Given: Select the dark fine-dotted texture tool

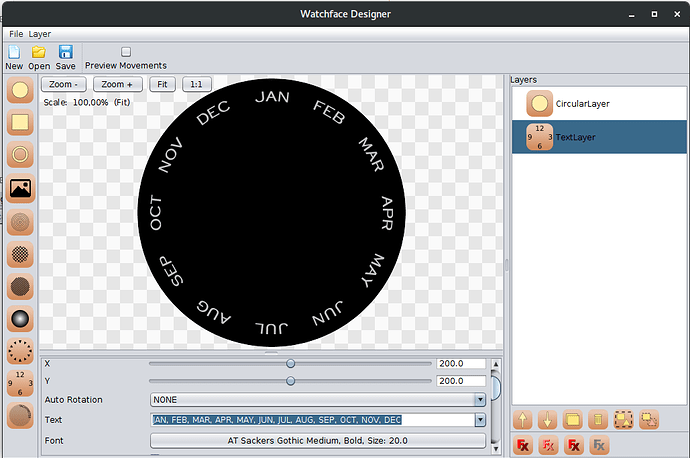Looking at the screenshot, I should pos(20,286).
